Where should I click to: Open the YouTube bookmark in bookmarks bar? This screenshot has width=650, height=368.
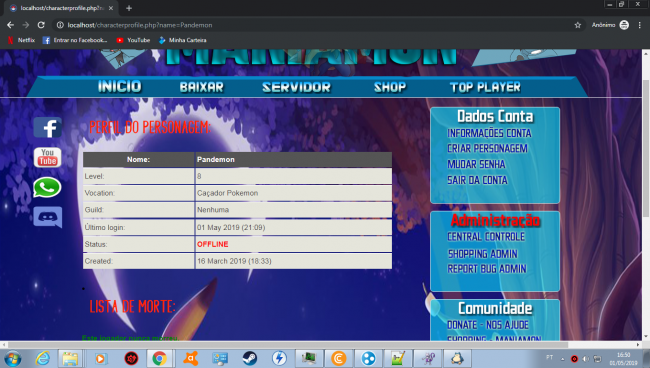[133, 40]
